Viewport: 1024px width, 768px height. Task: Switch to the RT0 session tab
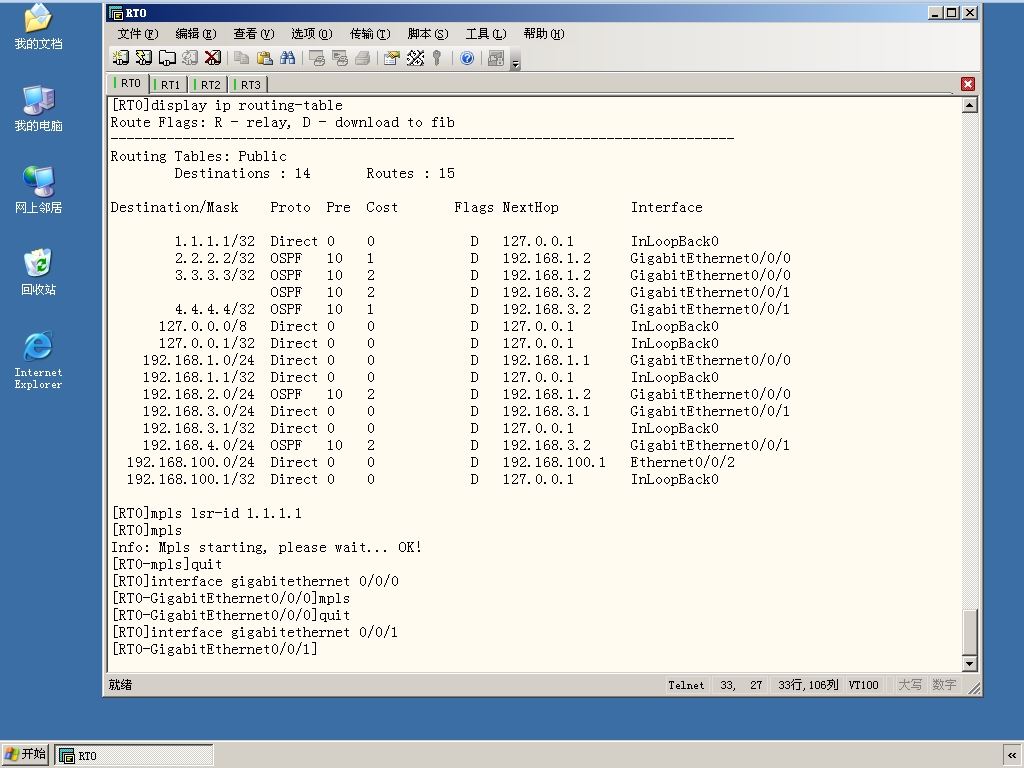click(127, 83)
